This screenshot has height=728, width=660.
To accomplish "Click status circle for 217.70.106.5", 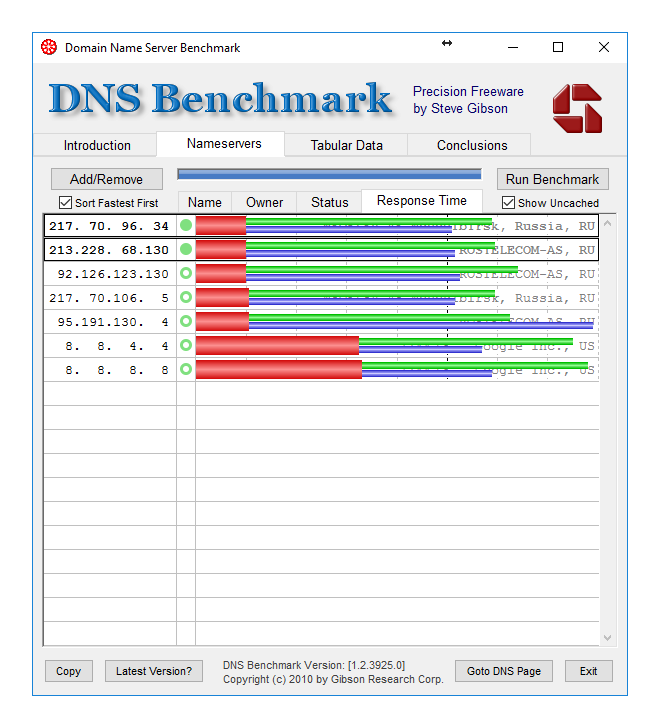I will pyautogui.click(x=186, y=297).
